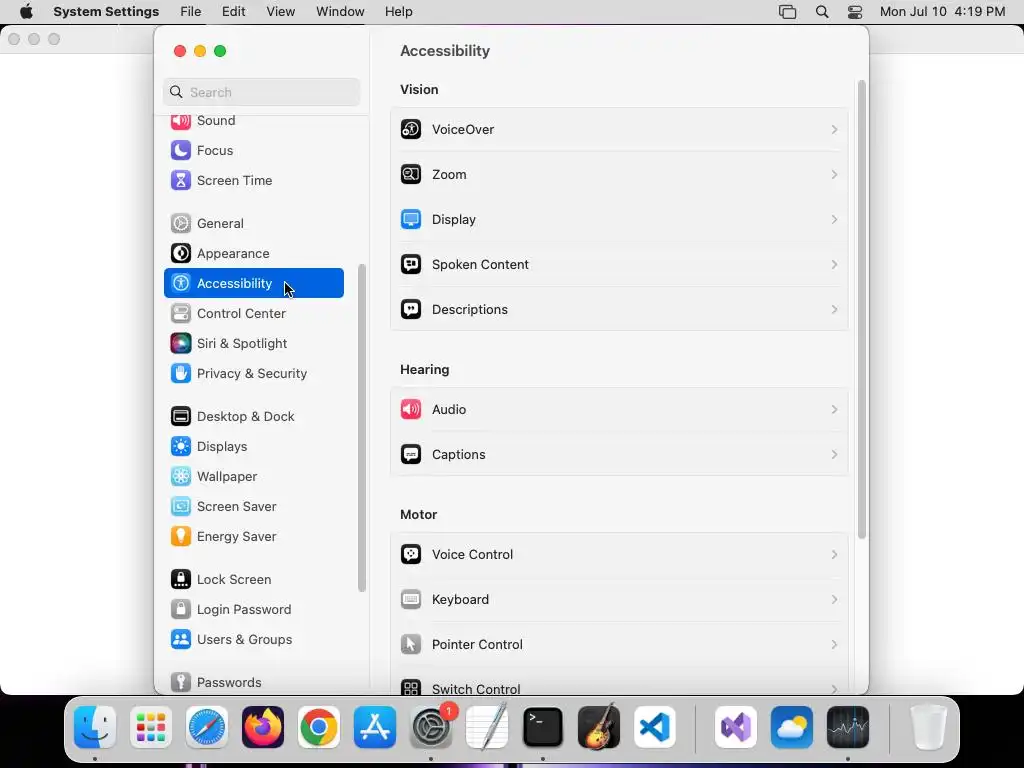Image resolution: width=1024 pixels, height=768 pixels.
Task: Open the System Settings menu
Action: click(106, 12)
